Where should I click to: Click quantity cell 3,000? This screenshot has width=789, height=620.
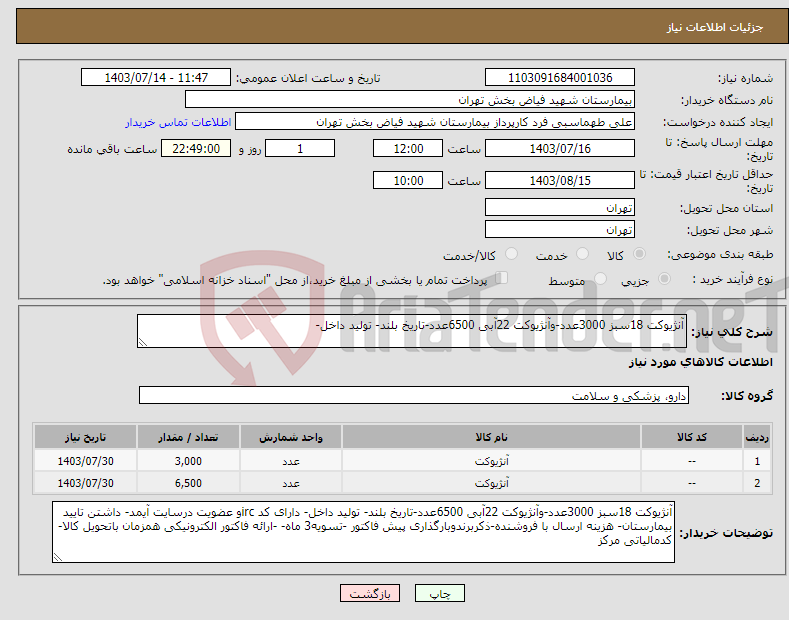(x=188, y=460)
